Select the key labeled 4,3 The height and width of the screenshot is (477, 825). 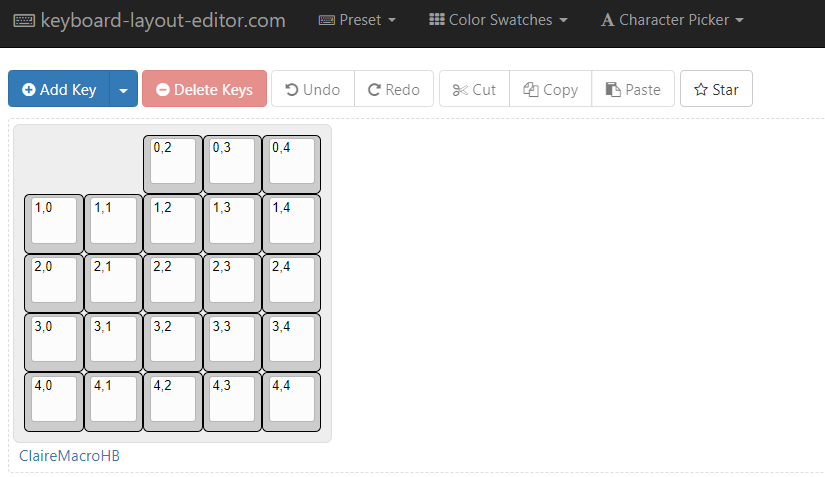pyautogui.click(x=233, y=402)
